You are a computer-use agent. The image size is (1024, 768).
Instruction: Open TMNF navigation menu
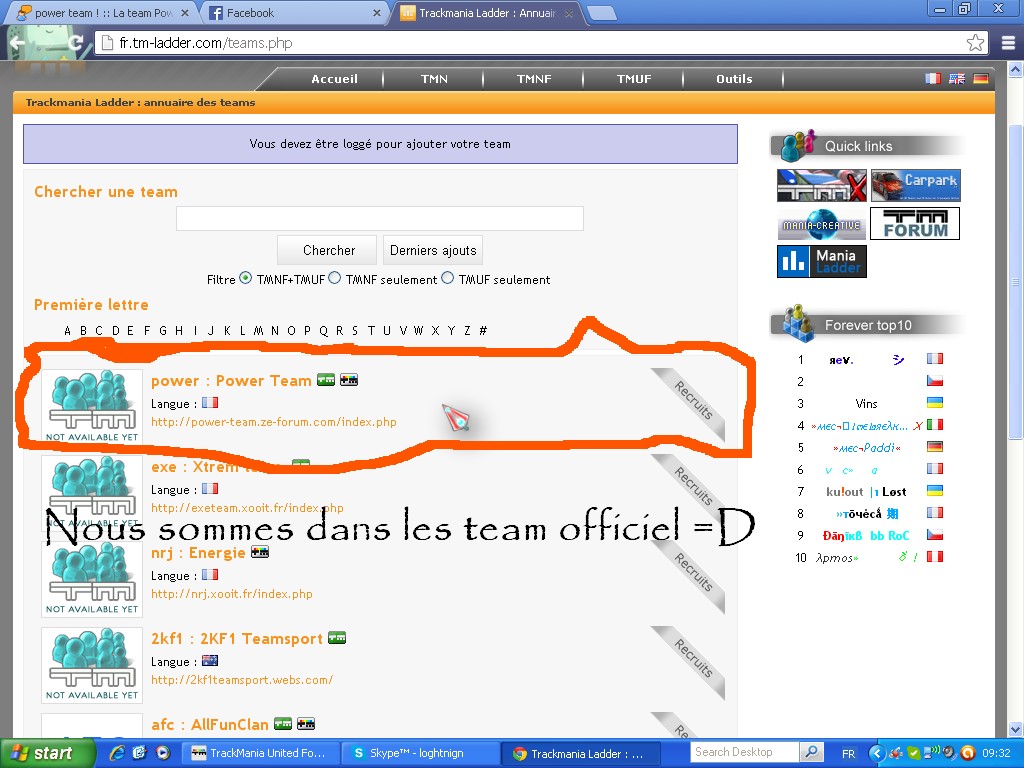click(x=534, y=79)
